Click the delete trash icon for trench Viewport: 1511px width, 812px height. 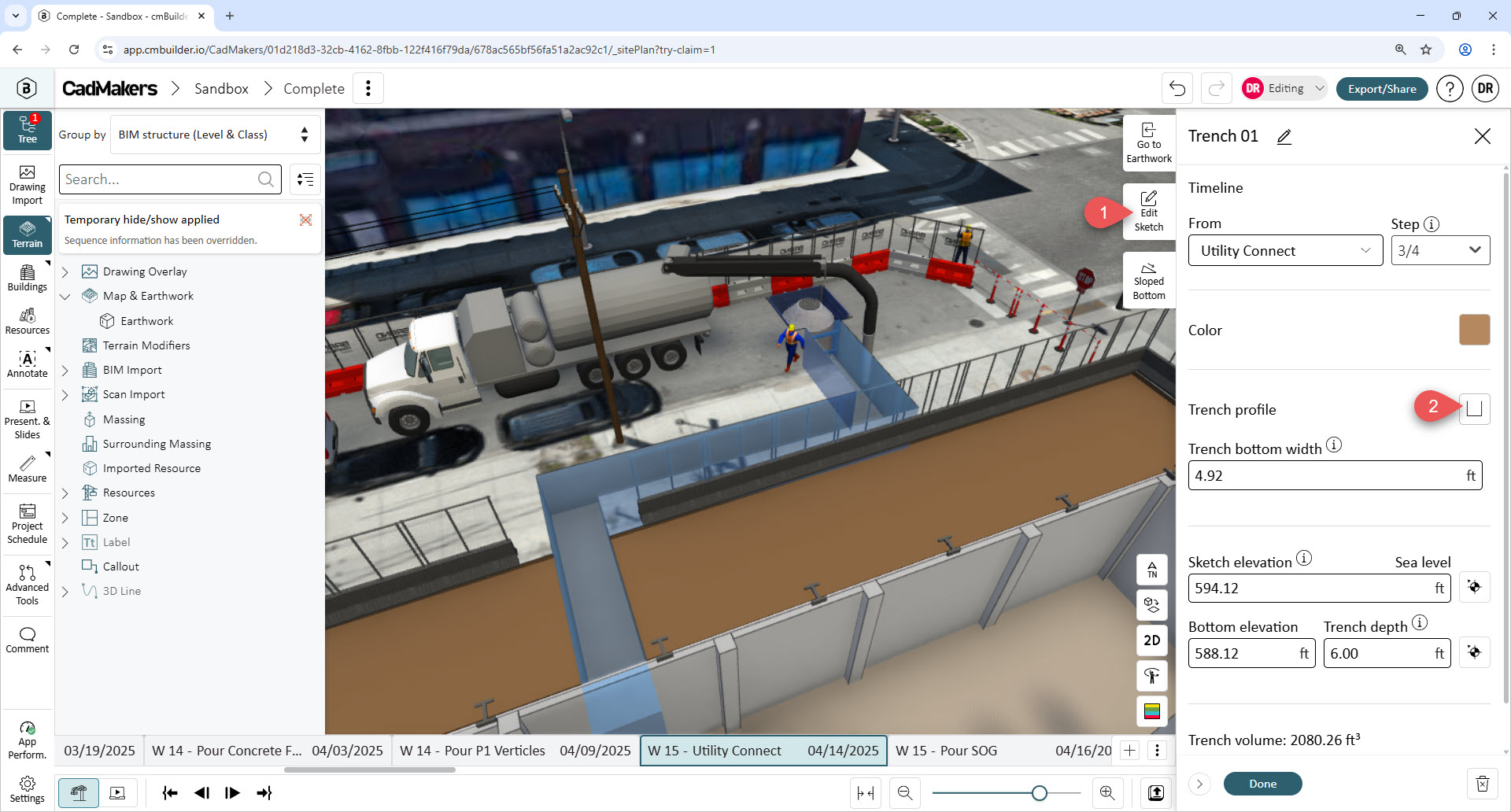point(1482,784)
